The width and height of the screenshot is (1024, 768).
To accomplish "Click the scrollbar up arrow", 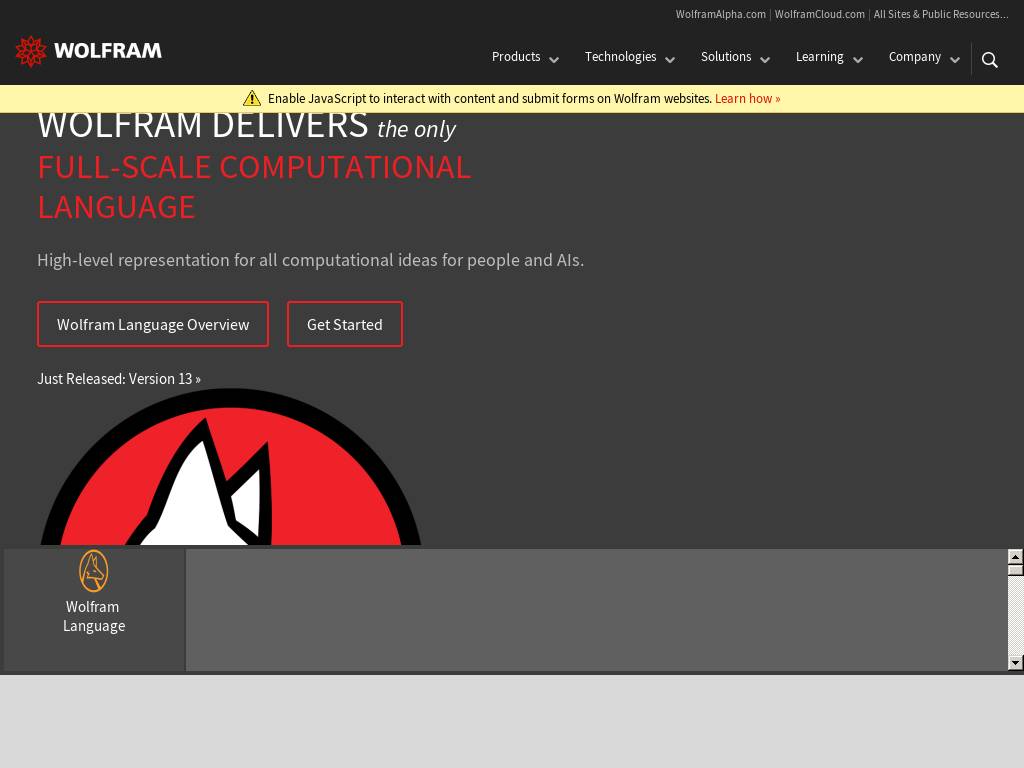I will [1015, 556].
